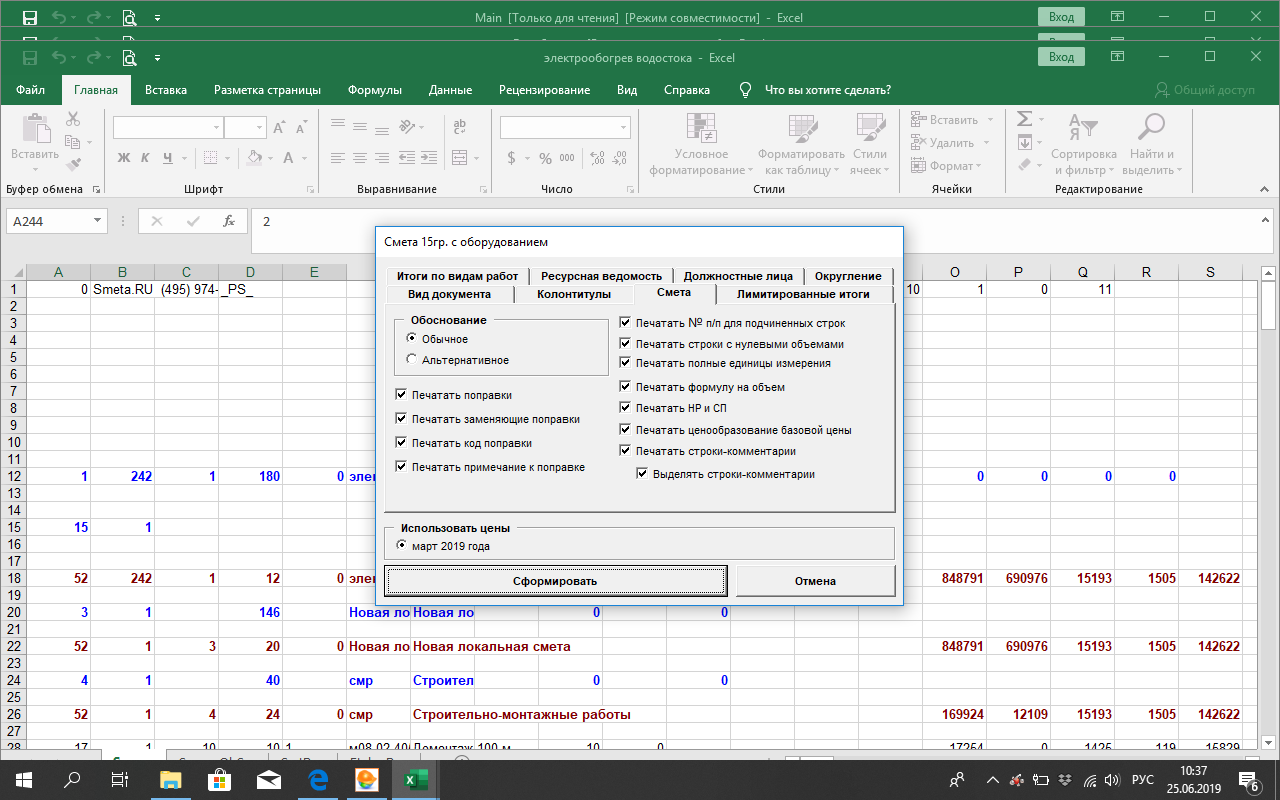This screenshot has height=800, width=1280.
Task: Open the Формулы ribbon tab
Action: point(375,90)
